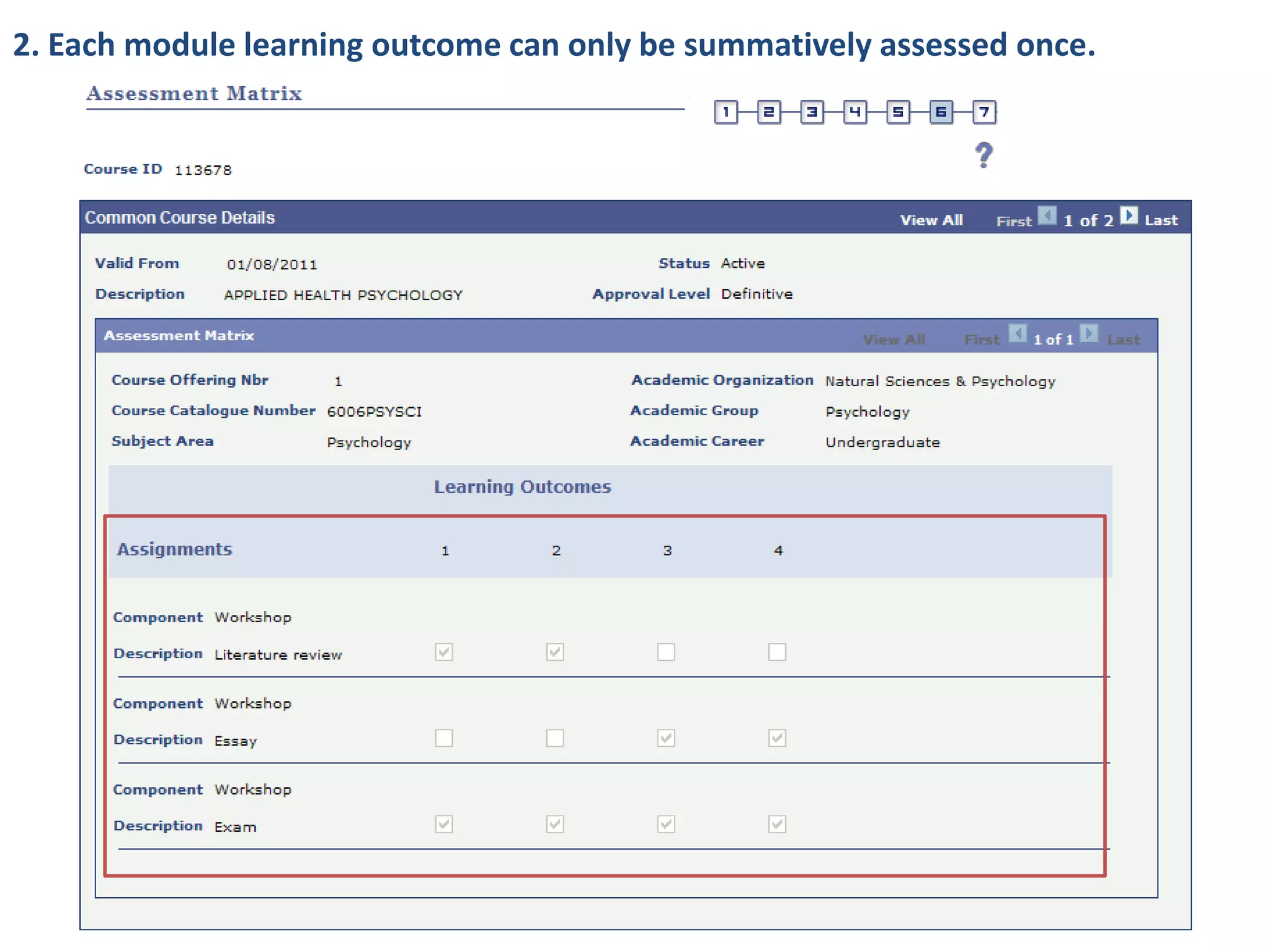The image size is (1270, 952).
Task: Open help via question mark icon
Action: coord(984,155)
